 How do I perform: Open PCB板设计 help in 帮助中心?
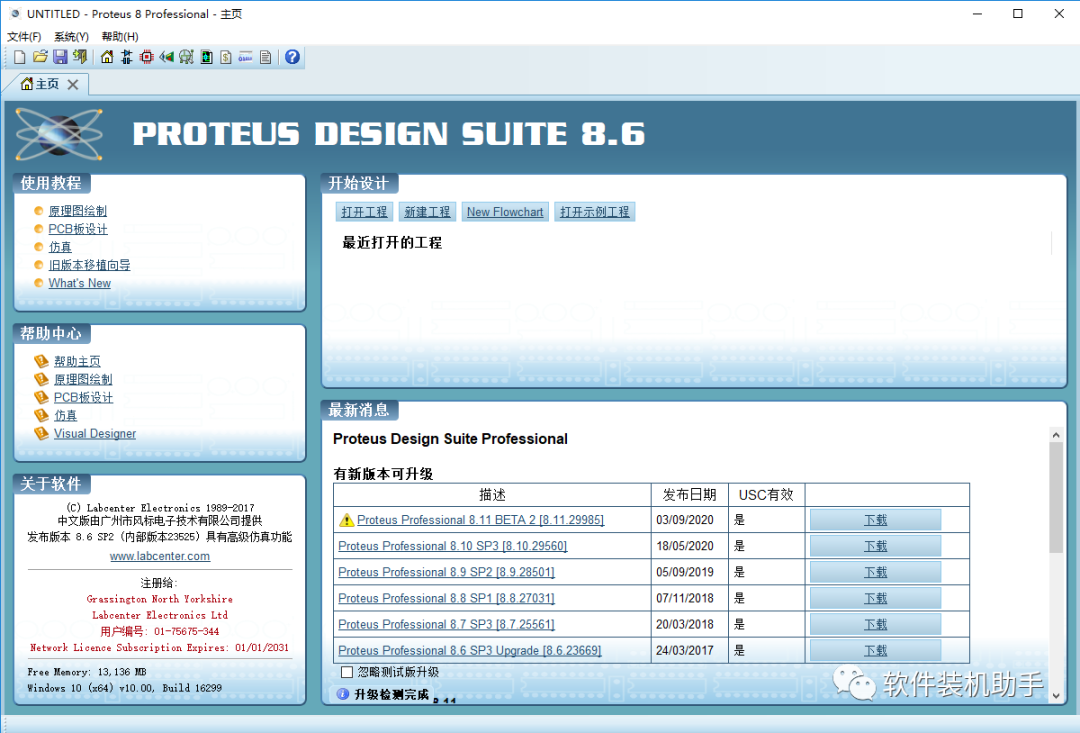[x=83, y=398]
